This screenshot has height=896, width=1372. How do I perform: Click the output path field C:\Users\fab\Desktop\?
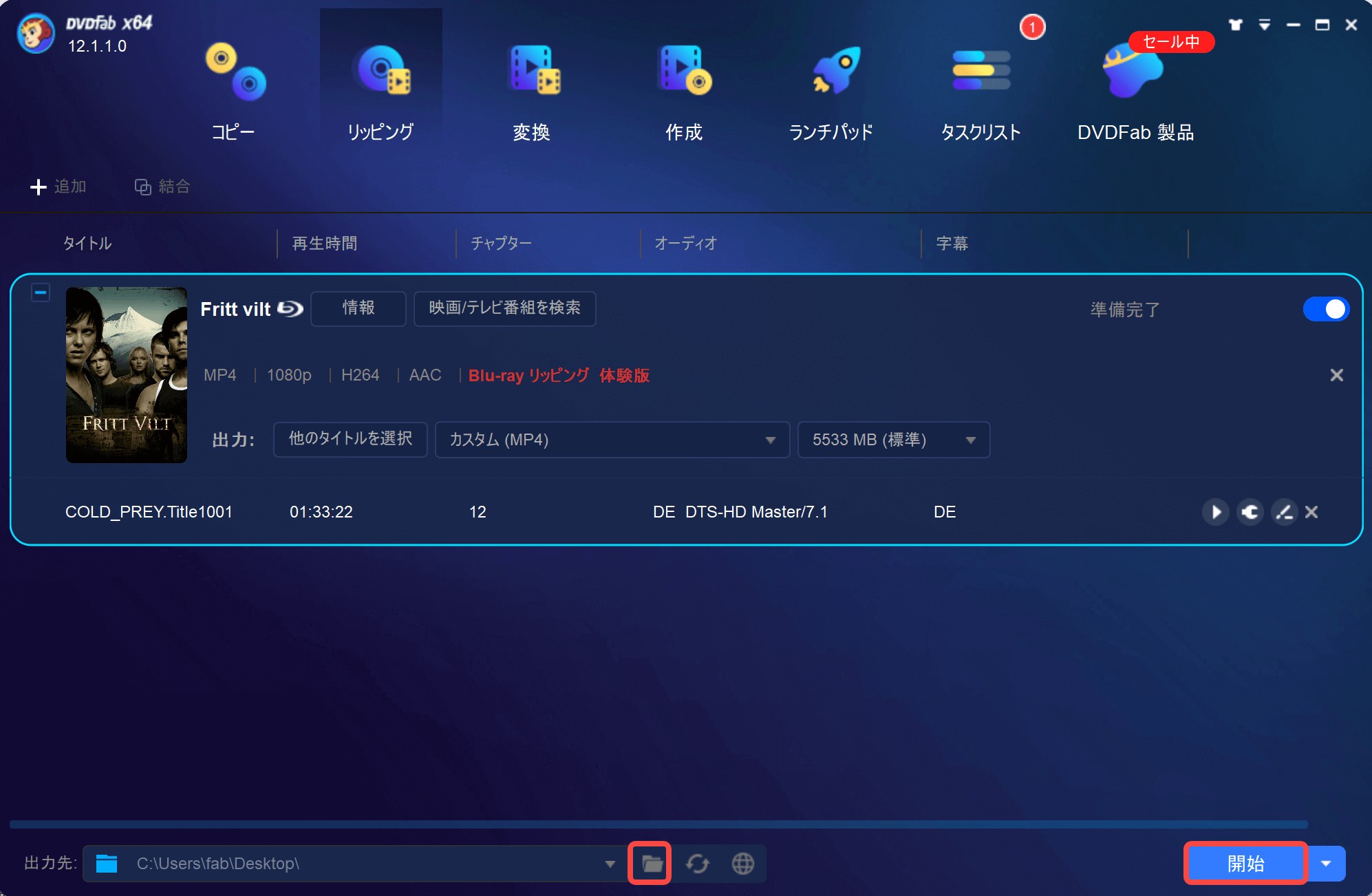tap(354, 864)
